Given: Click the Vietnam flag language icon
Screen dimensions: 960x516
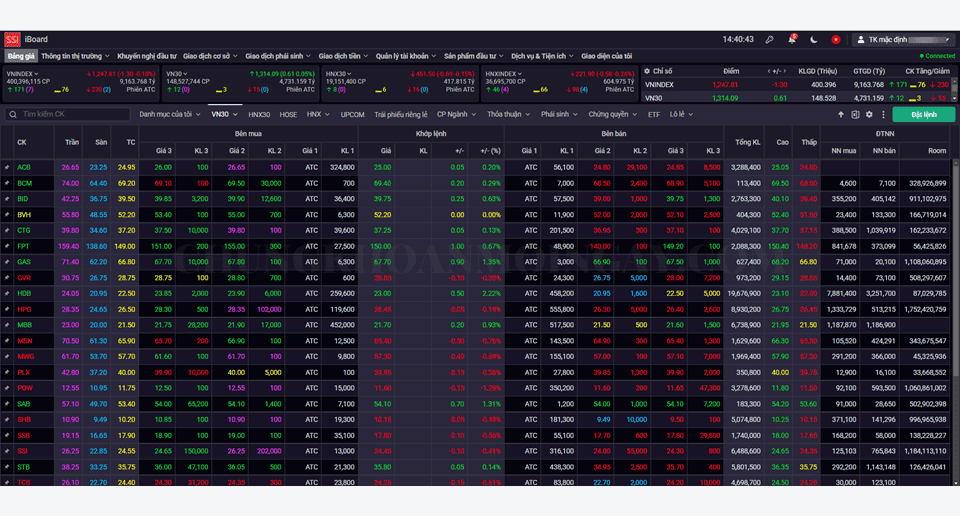Looking at the screenshot, I should [836, 39].
